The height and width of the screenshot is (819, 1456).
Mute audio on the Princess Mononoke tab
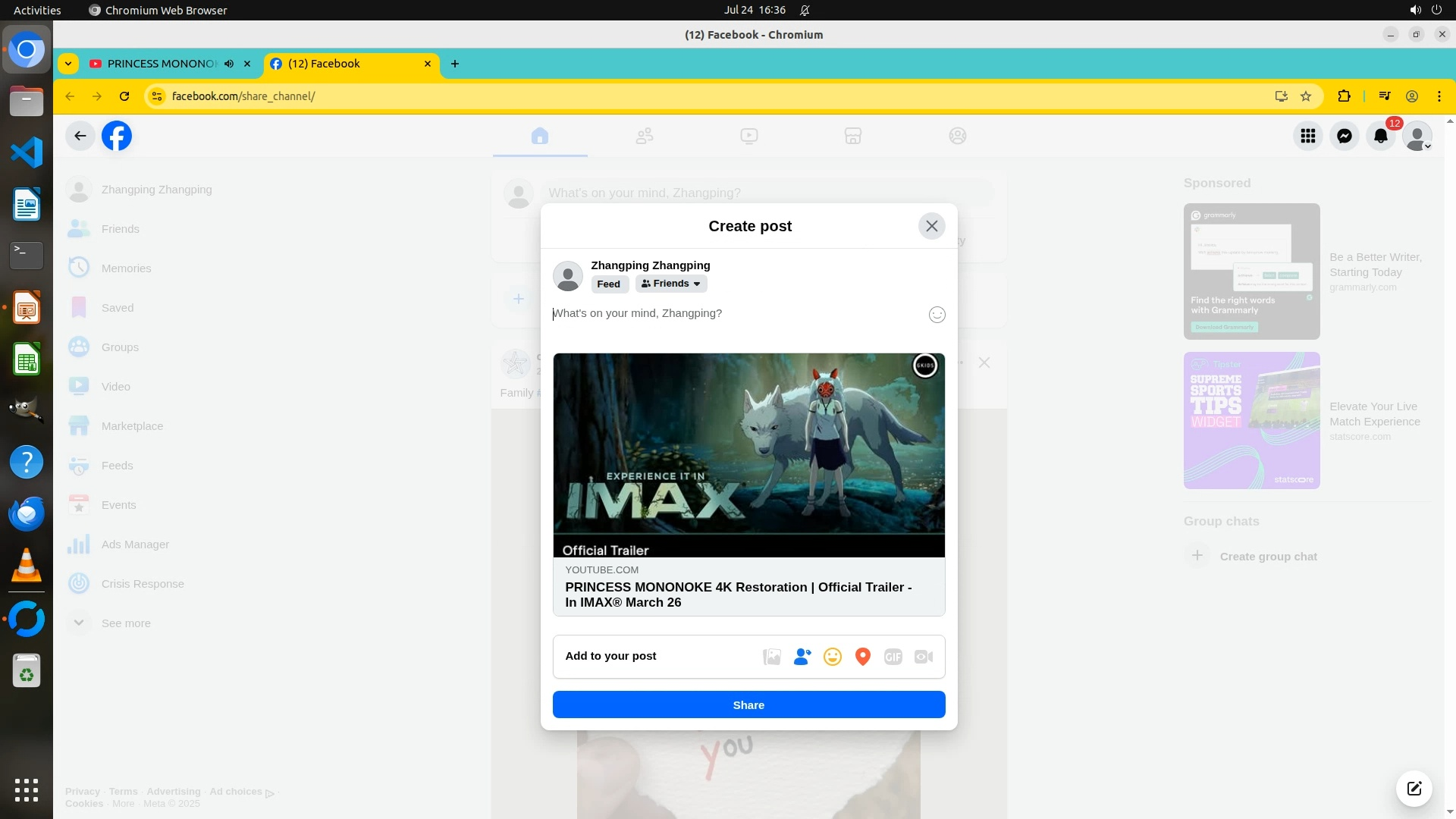[x=229, y=64]
